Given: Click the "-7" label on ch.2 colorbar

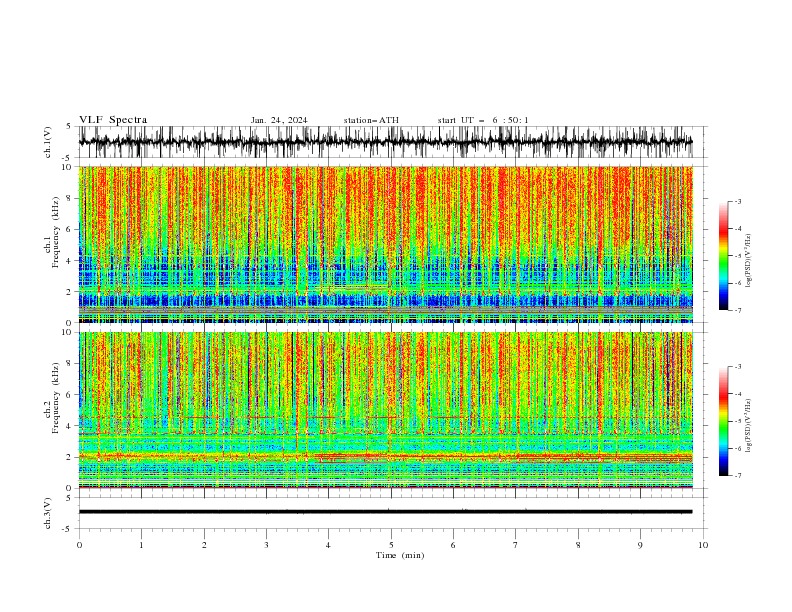Looking at the screenshot, I should pos(737,475).
